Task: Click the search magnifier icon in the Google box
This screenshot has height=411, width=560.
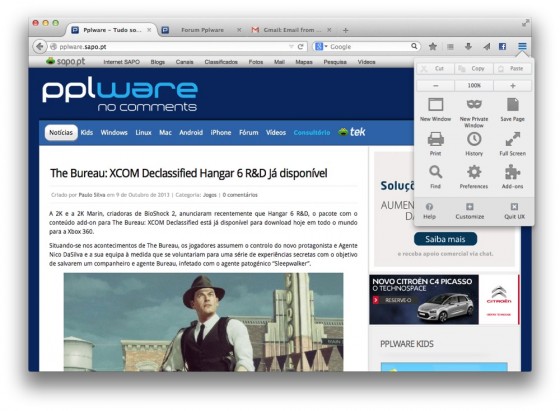Action: tap(414, 46)
